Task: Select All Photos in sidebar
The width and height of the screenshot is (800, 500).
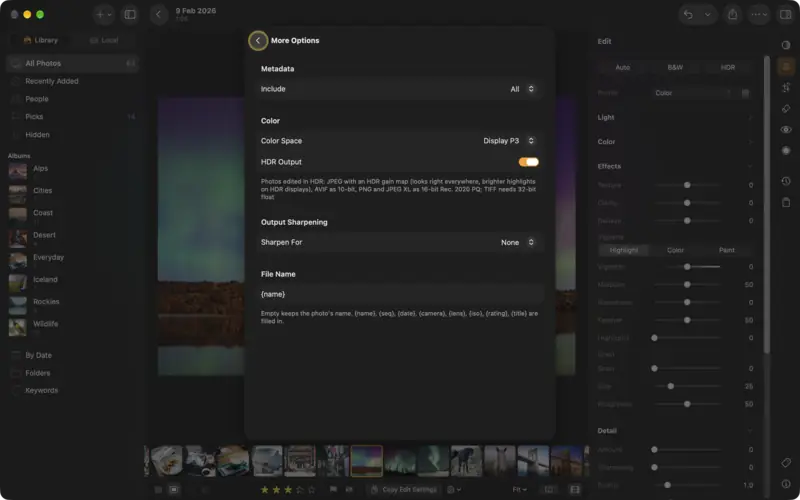Action: [x=72, y=63]
